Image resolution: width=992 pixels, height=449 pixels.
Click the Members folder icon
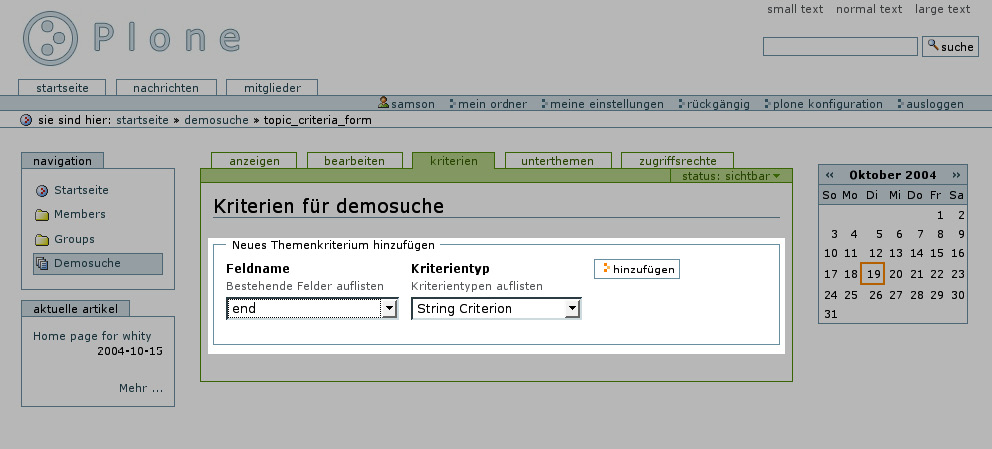[42, 215]
